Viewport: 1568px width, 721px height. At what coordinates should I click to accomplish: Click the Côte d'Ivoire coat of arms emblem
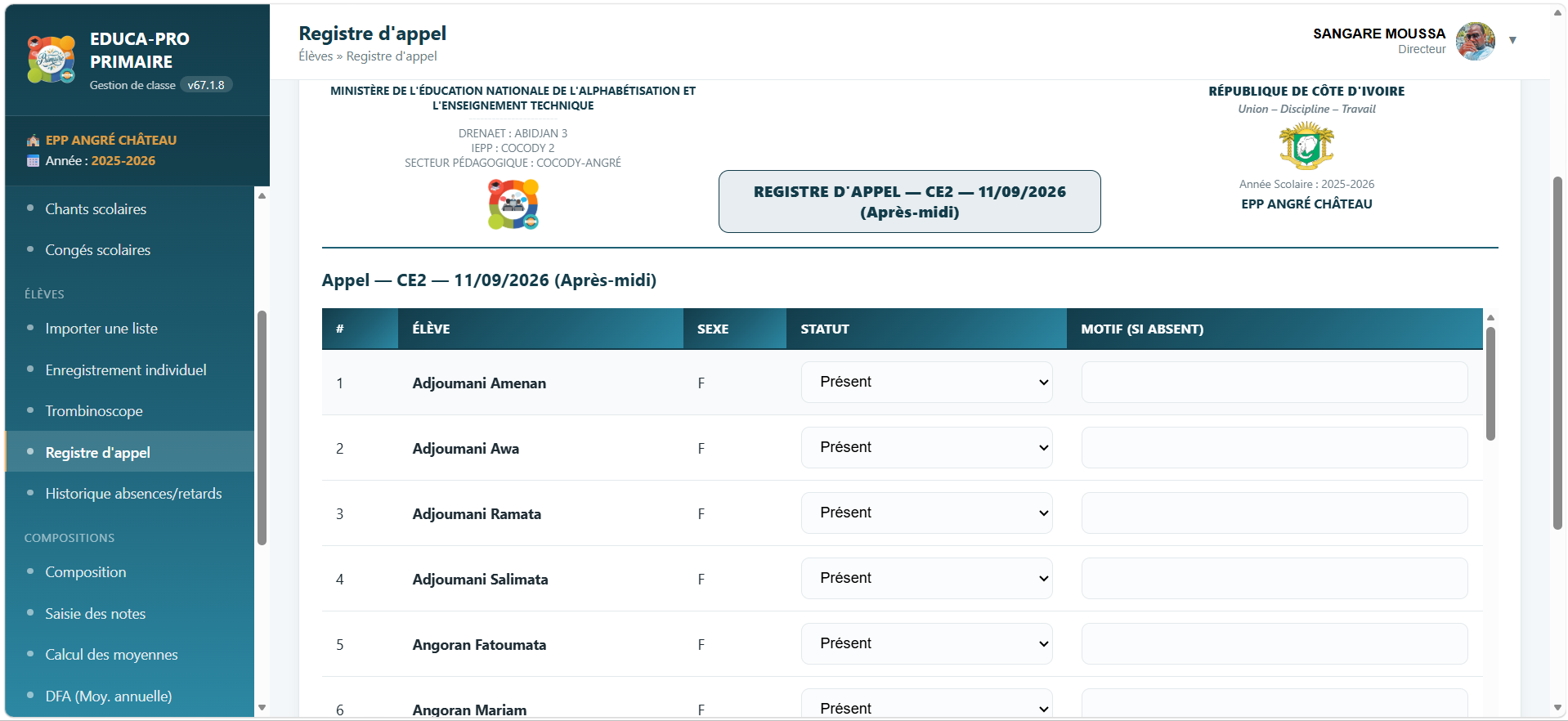(1306, 146)
